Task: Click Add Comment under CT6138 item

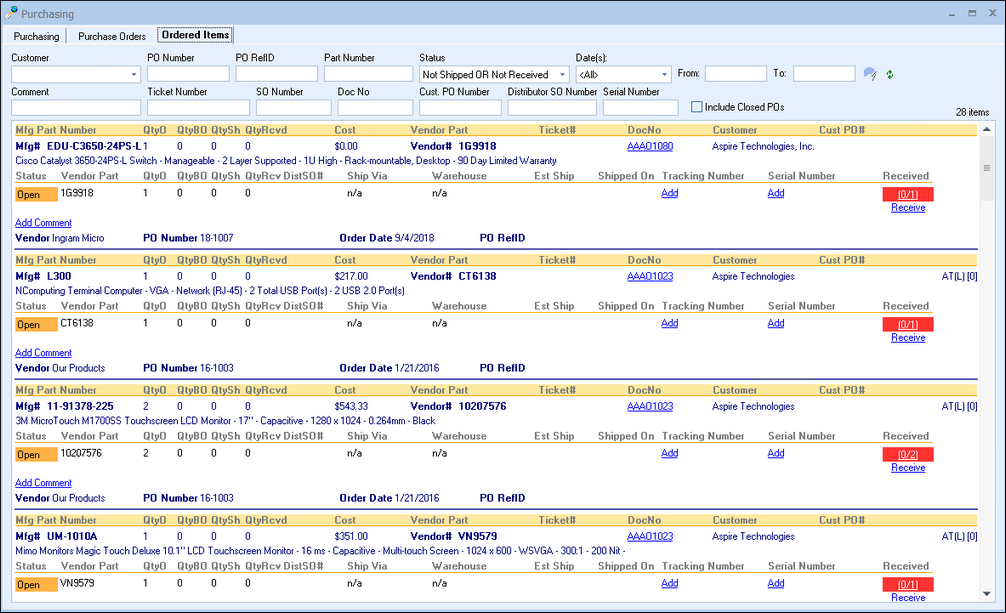Action: (x=43, y=353)
